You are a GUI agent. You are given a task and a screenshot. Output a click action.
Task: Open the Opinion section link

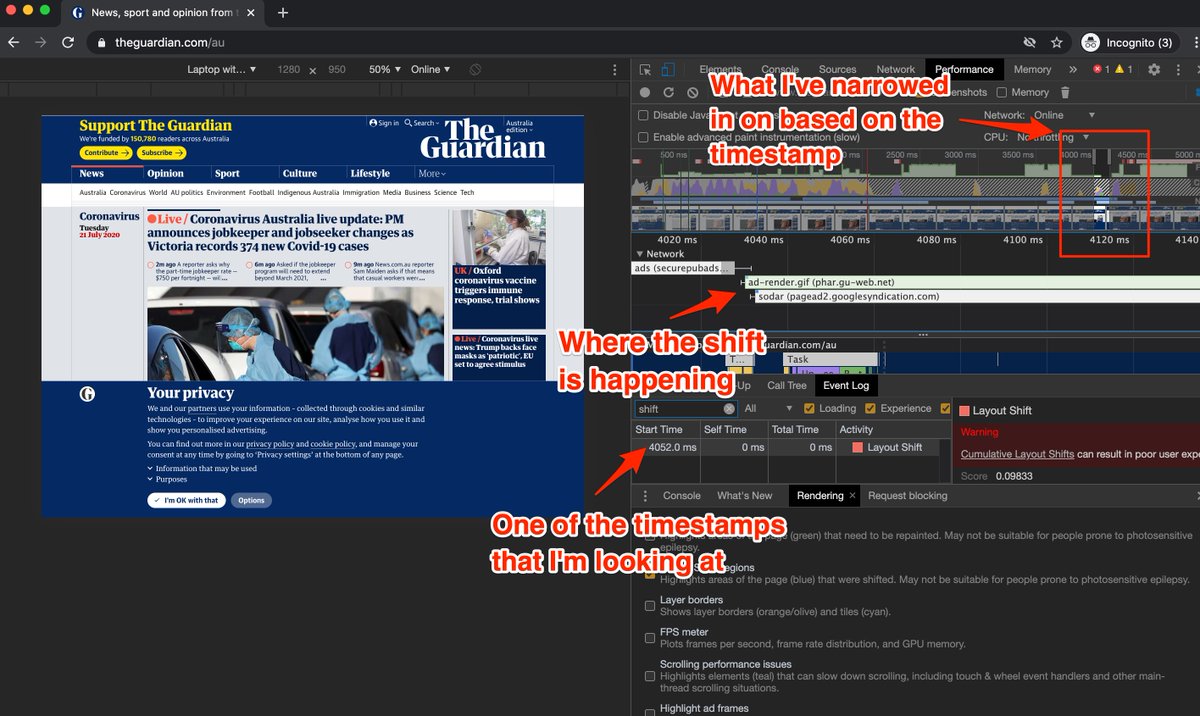point(166,174)
